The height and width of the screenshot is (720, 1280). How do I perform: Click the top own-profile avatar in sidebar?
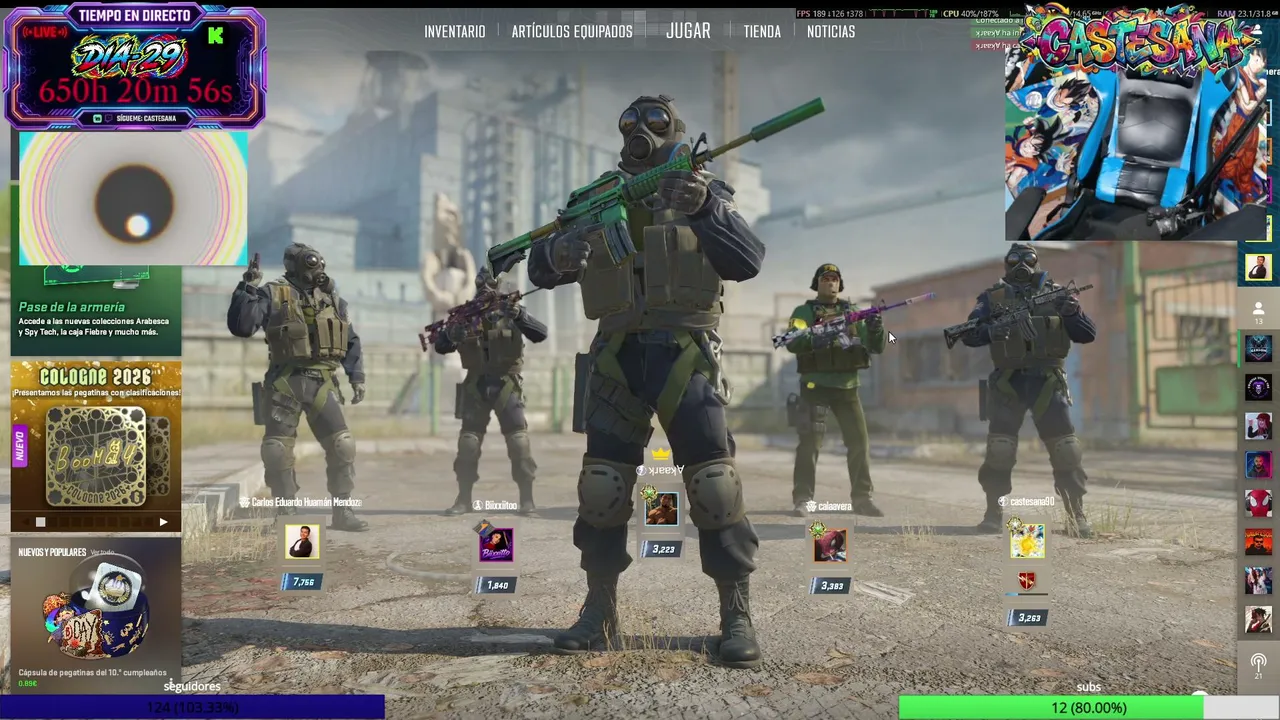click(x=1258, y=268)
